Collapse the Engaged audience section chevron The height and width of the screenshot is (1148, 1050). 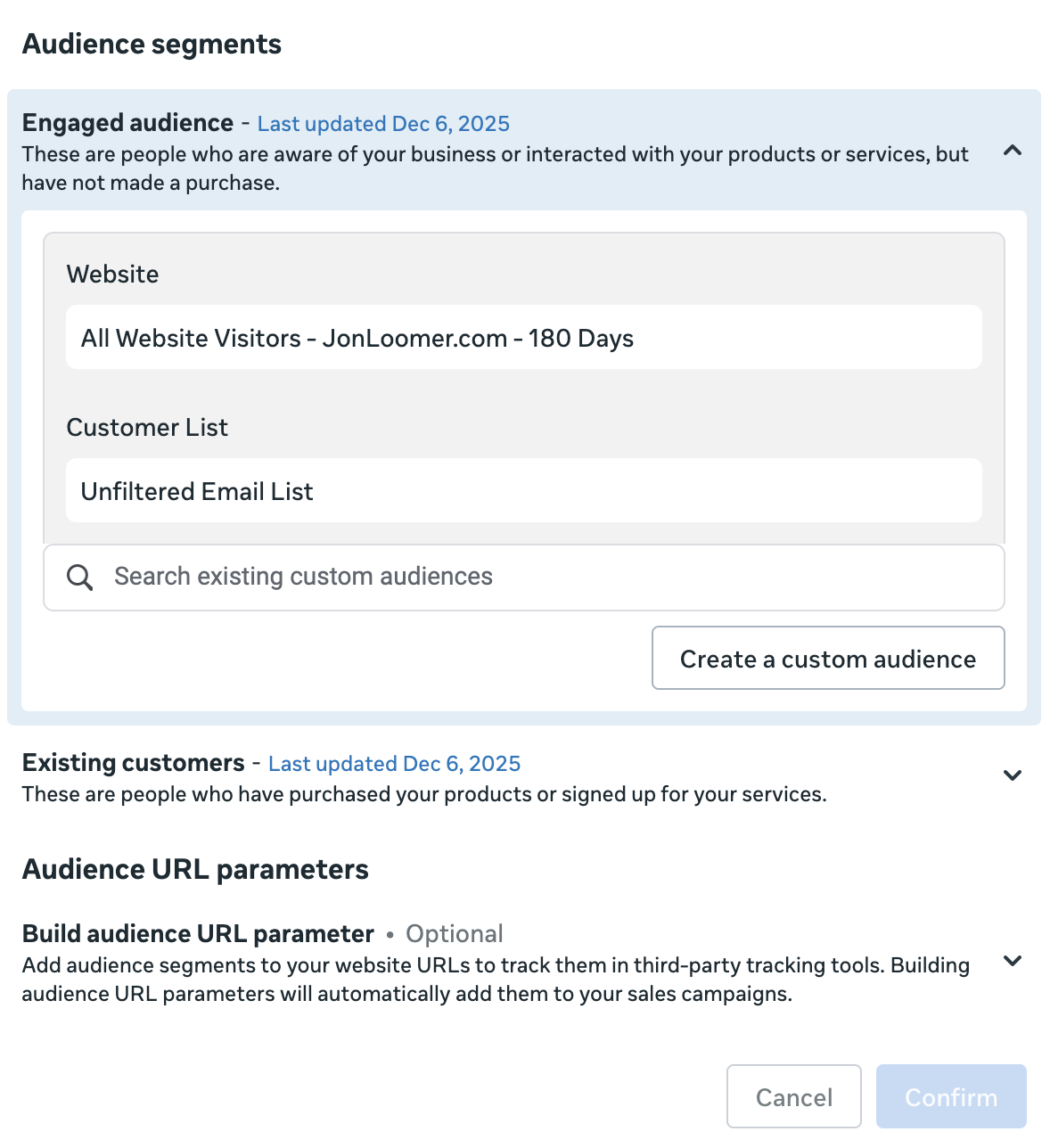click(1012, 151)
